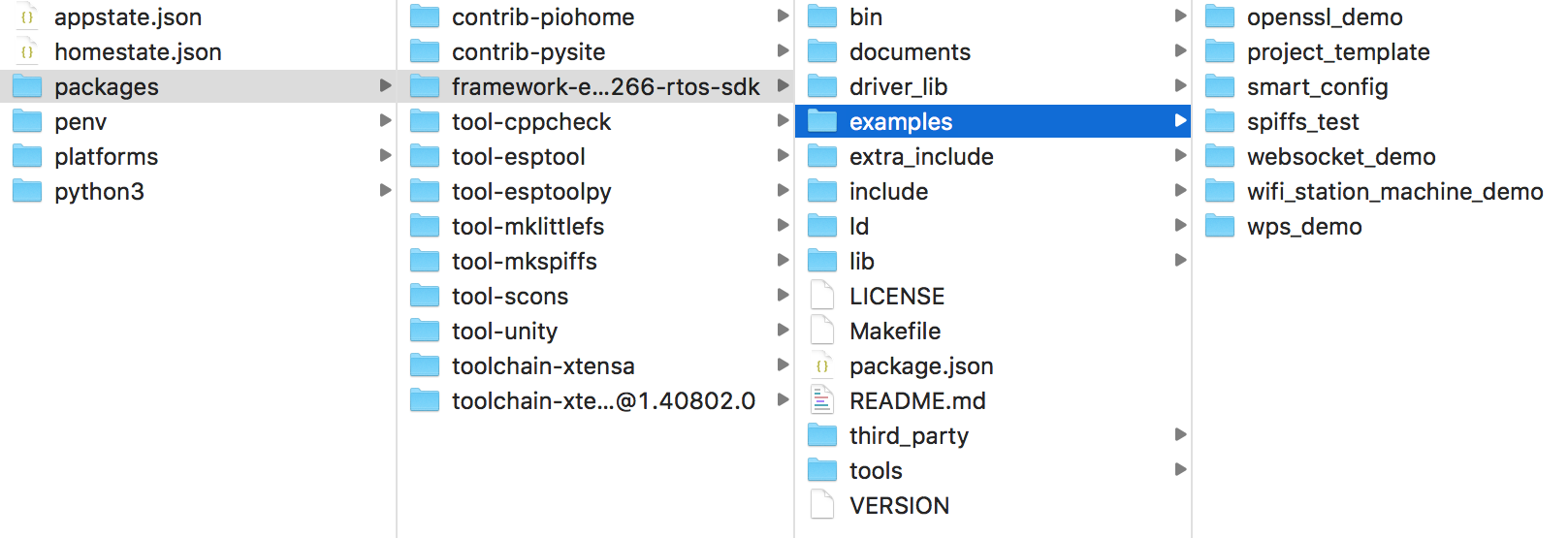Click the third_party folder icon
The height and width of the screenshot is (538, 1568).
click(822, 435)
